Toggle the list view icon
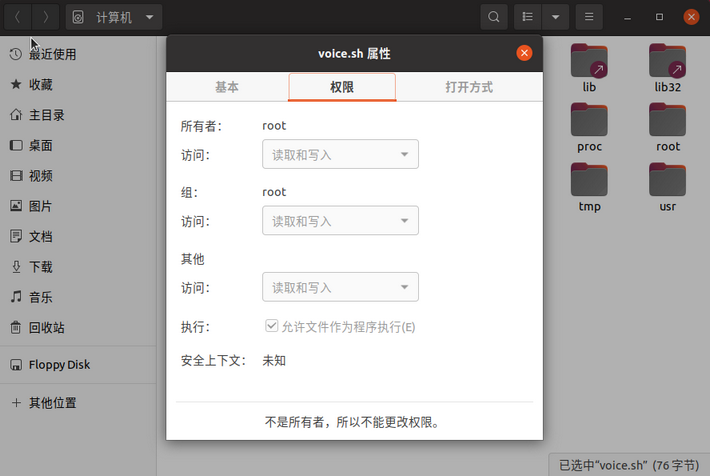 click(x=527, y=17)
